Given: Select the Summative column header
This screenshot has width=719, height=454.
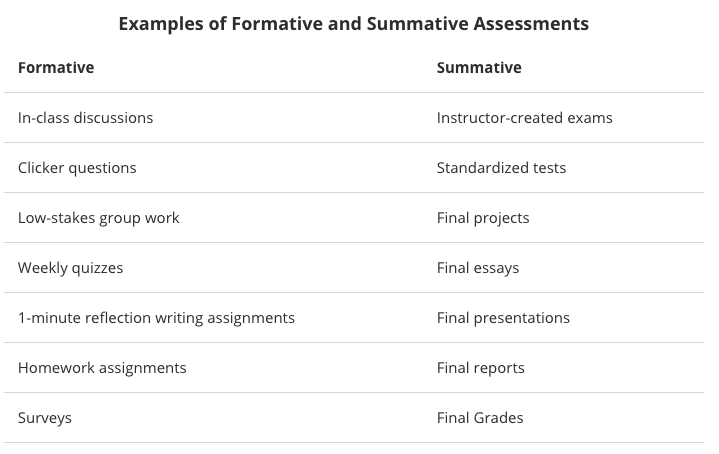Looking at the screenshot, I should pos(479,68).
